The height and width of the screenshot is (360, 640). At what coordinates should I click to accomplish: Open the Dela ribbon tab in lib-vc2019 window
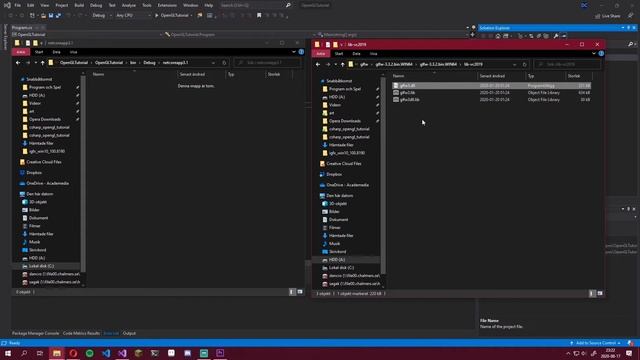coord(356,53)
